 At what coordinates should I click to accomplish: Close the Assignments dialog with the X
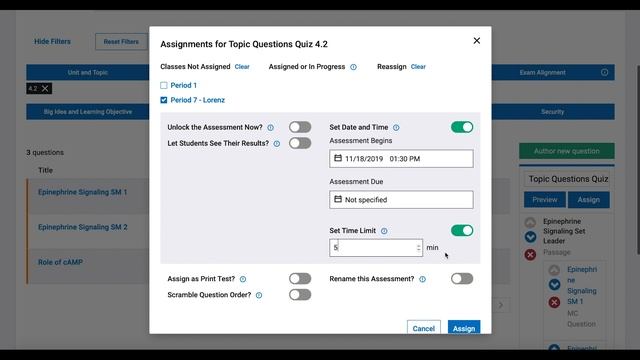[x=476, y=41]
